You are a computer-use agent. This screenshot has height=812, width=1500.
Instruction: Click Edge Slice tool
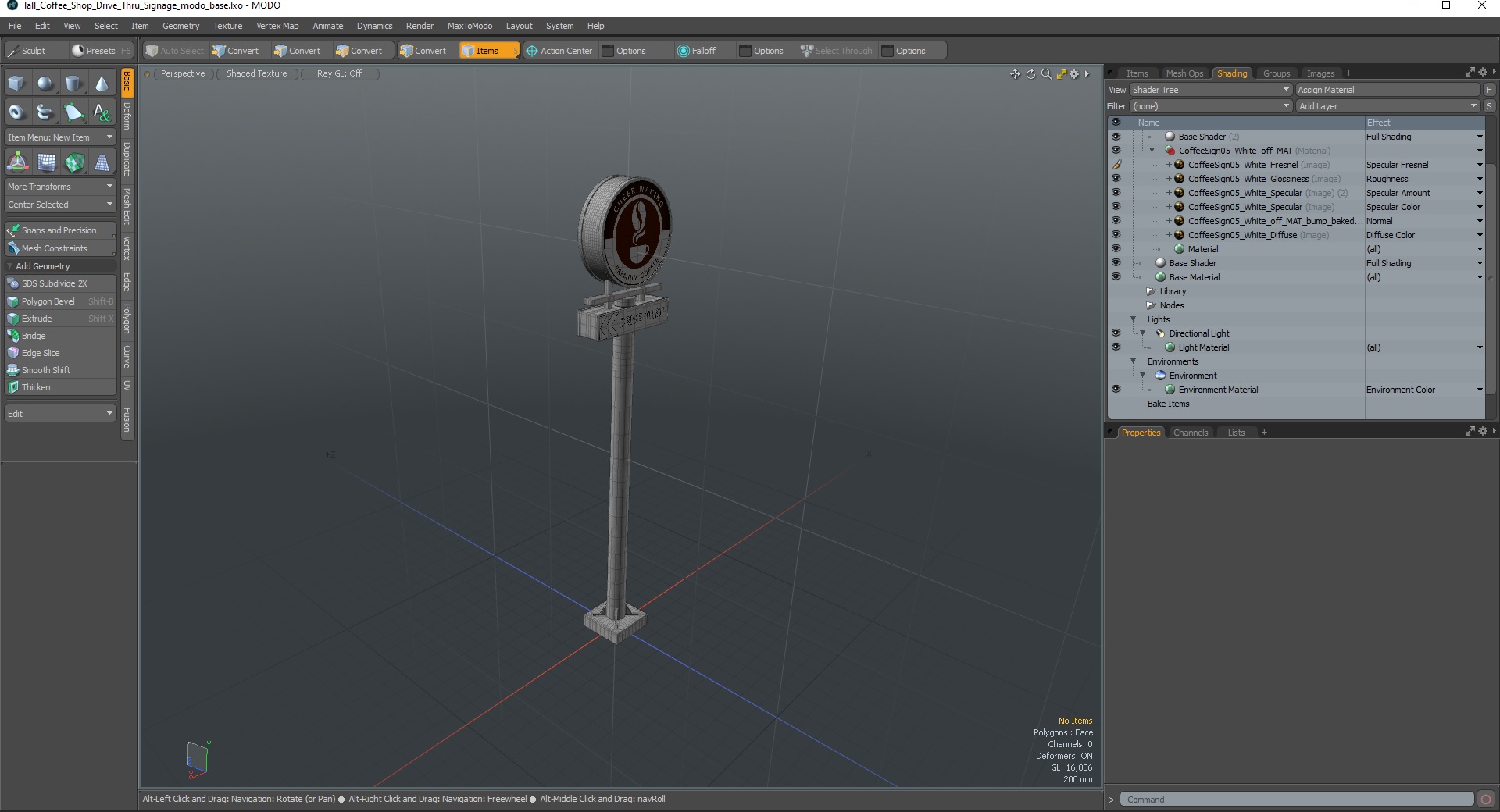pos(60,353)
